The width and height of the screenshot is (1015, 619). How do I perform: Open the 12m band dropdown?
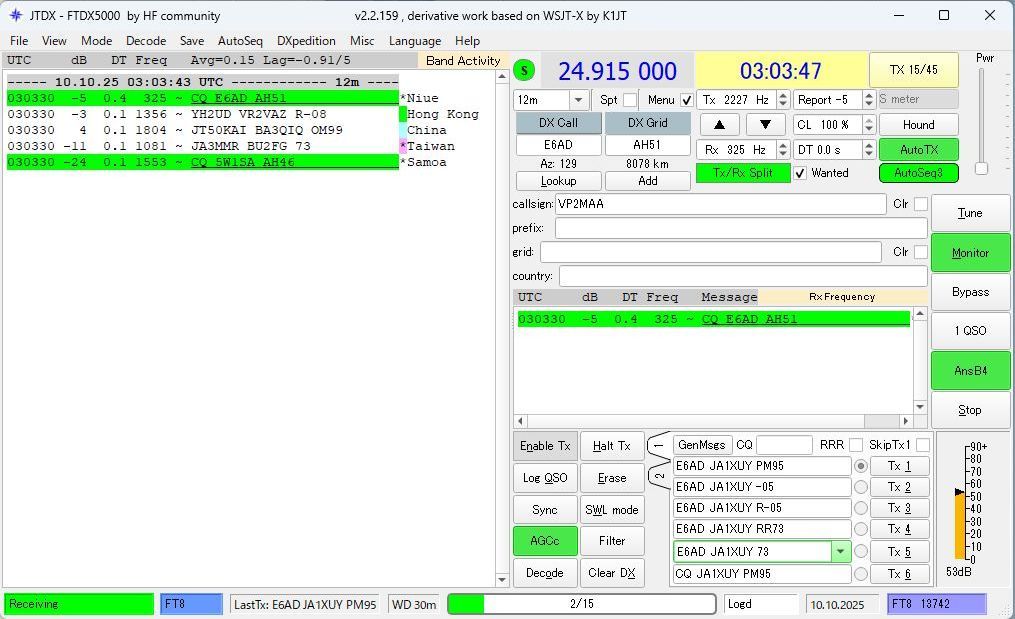[x=578, y=100]
